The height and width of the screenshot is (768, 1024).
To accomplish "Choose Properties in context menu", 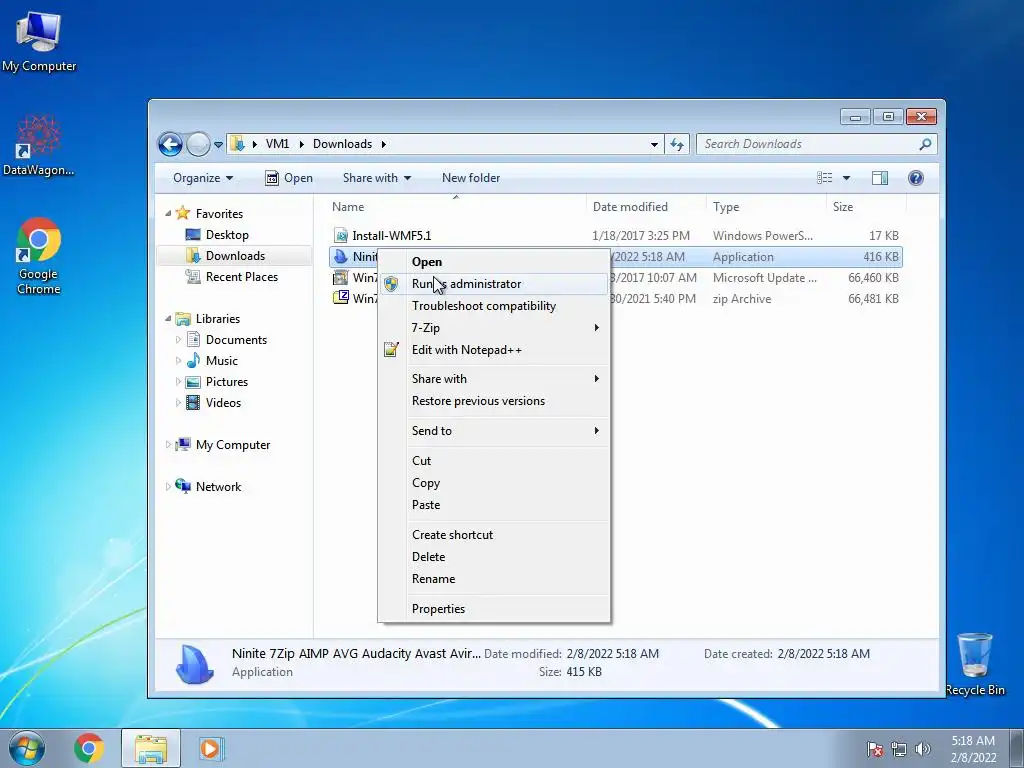I will (x=494, y=609).
